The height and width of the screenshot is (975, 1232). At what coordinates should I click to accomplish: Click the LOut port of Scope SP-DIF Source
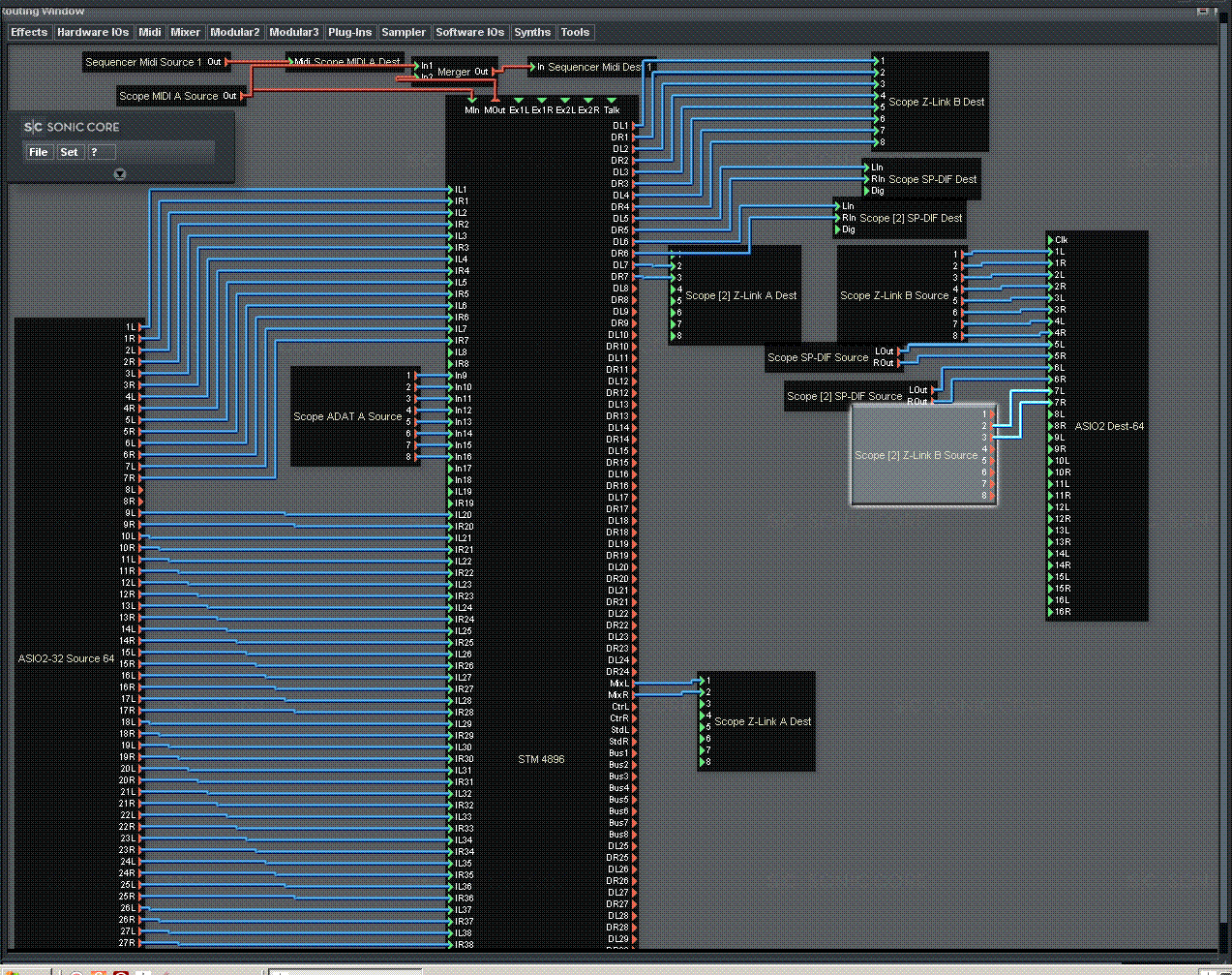[900, 351]
